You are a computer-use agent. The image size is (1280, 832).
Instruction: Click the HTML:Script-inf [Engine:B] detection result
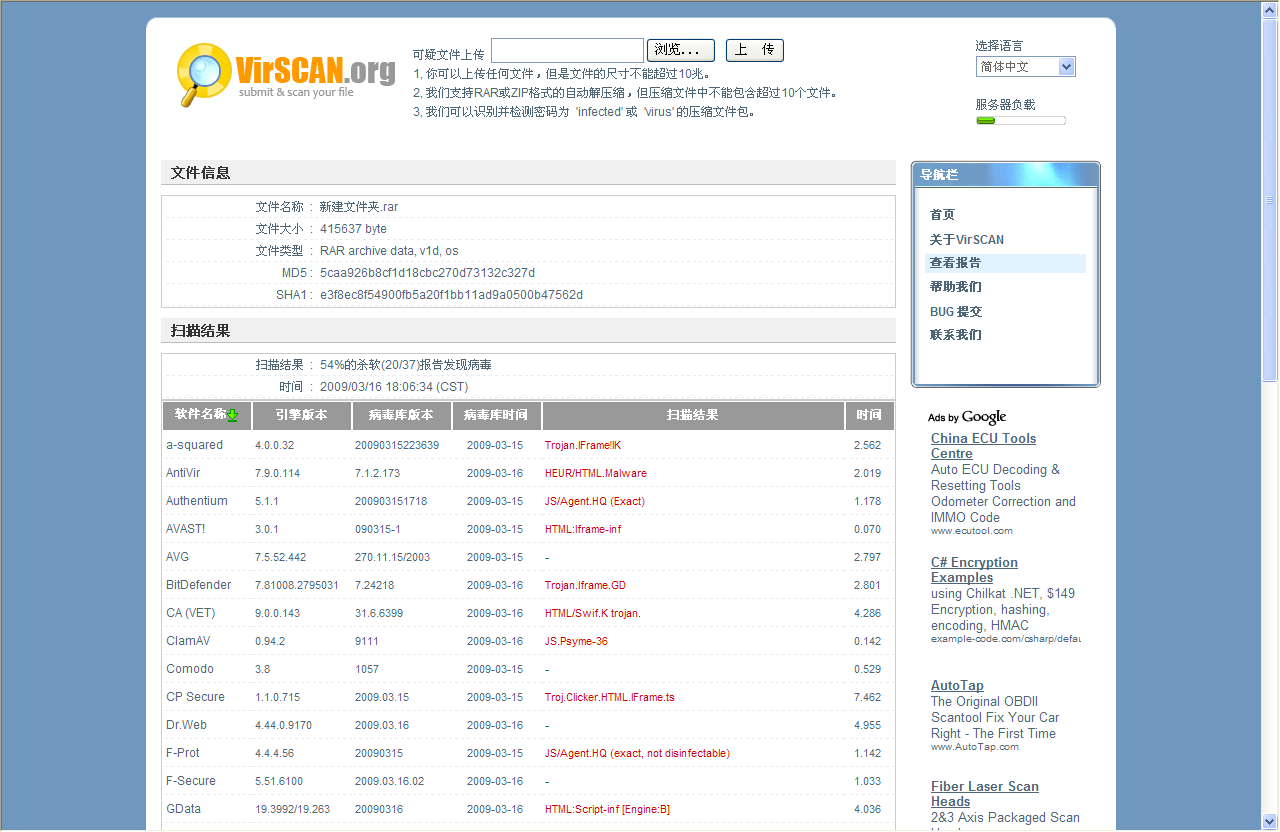[607, 809]
